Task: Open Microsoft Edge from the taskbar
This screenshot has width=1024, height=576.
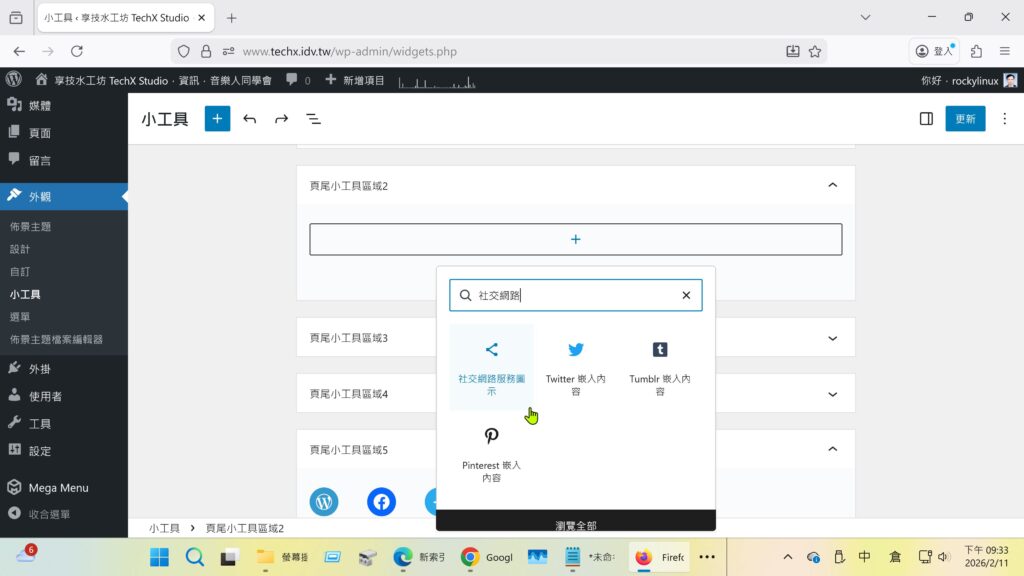Action: 403,557
